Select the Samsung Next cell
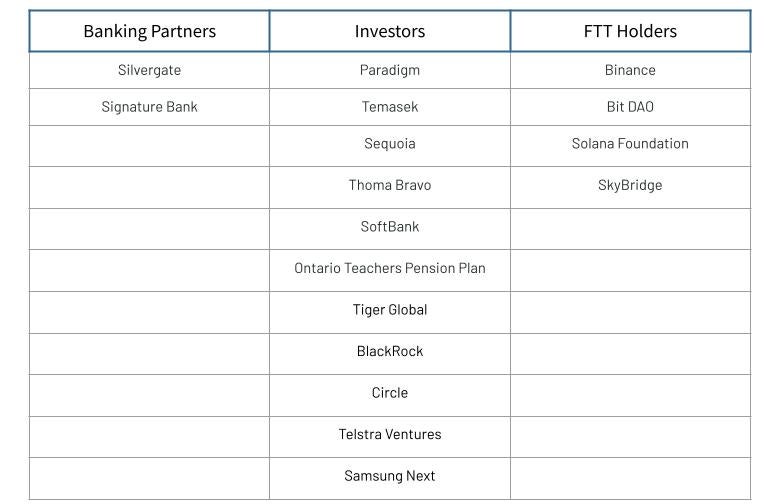The height and width of the screenshot is (504, 772). click(389, 476)
